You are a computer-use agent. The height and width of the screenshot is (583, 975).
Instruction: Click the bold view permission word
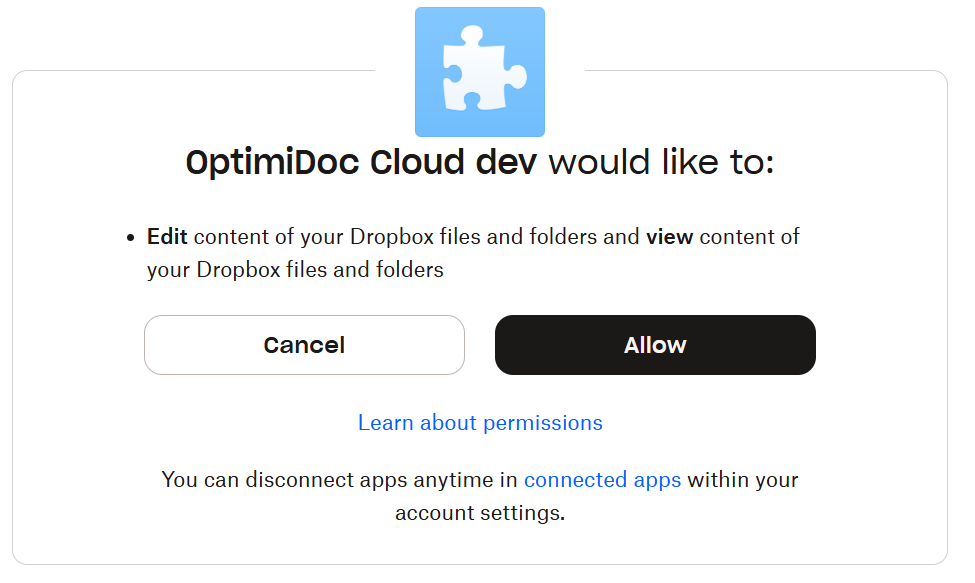click(x=669, y=237)
